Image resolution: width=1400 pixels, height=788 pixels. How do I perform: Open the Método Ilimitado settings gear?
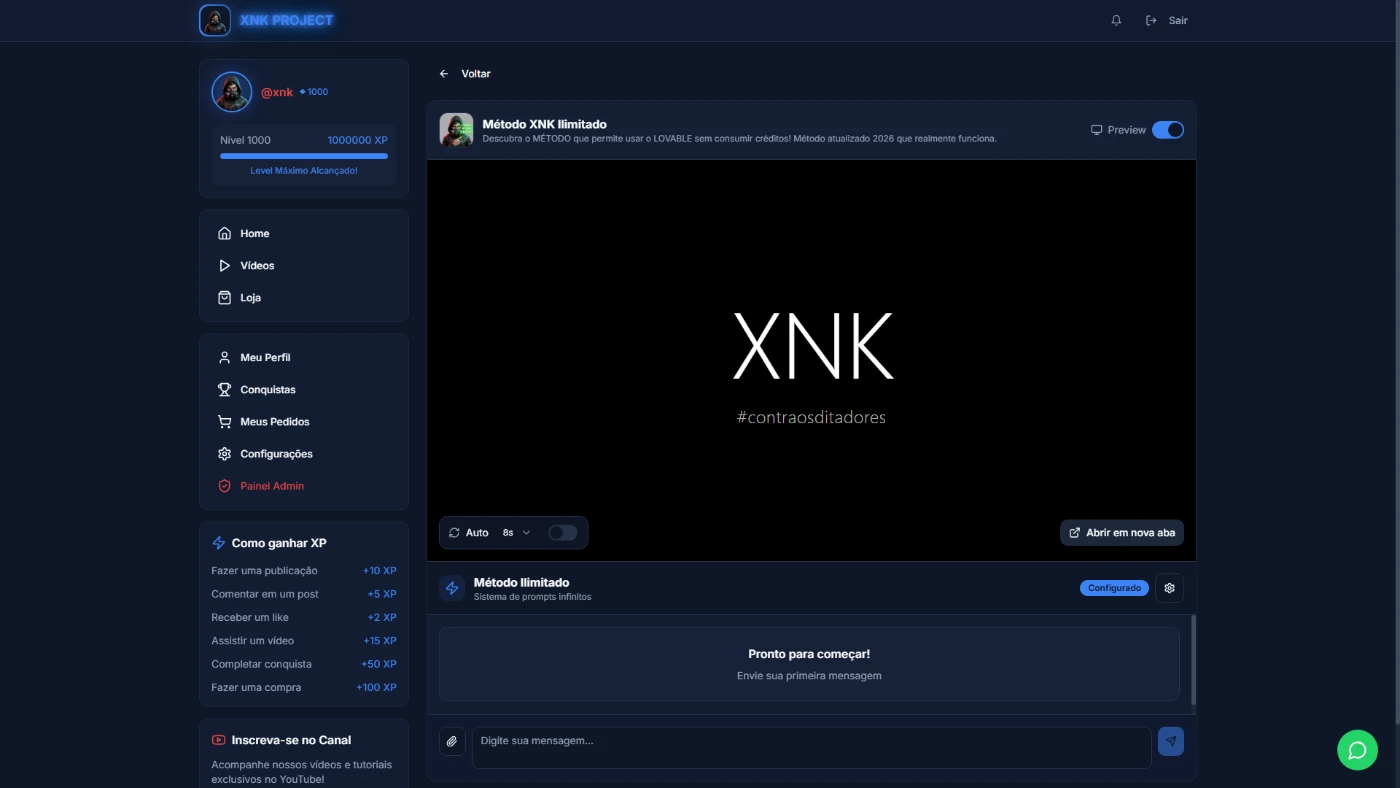point(1169,588)
